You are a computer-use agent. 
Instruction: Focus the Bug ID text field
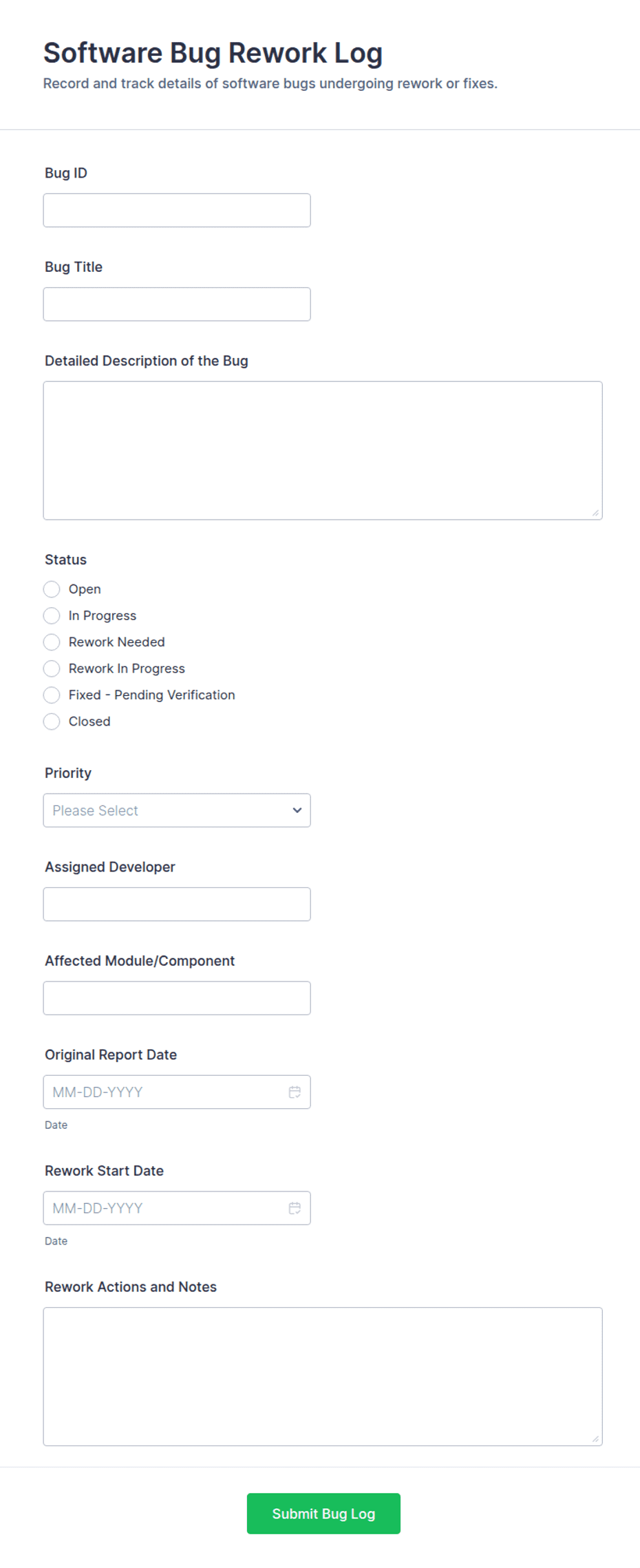177,210
